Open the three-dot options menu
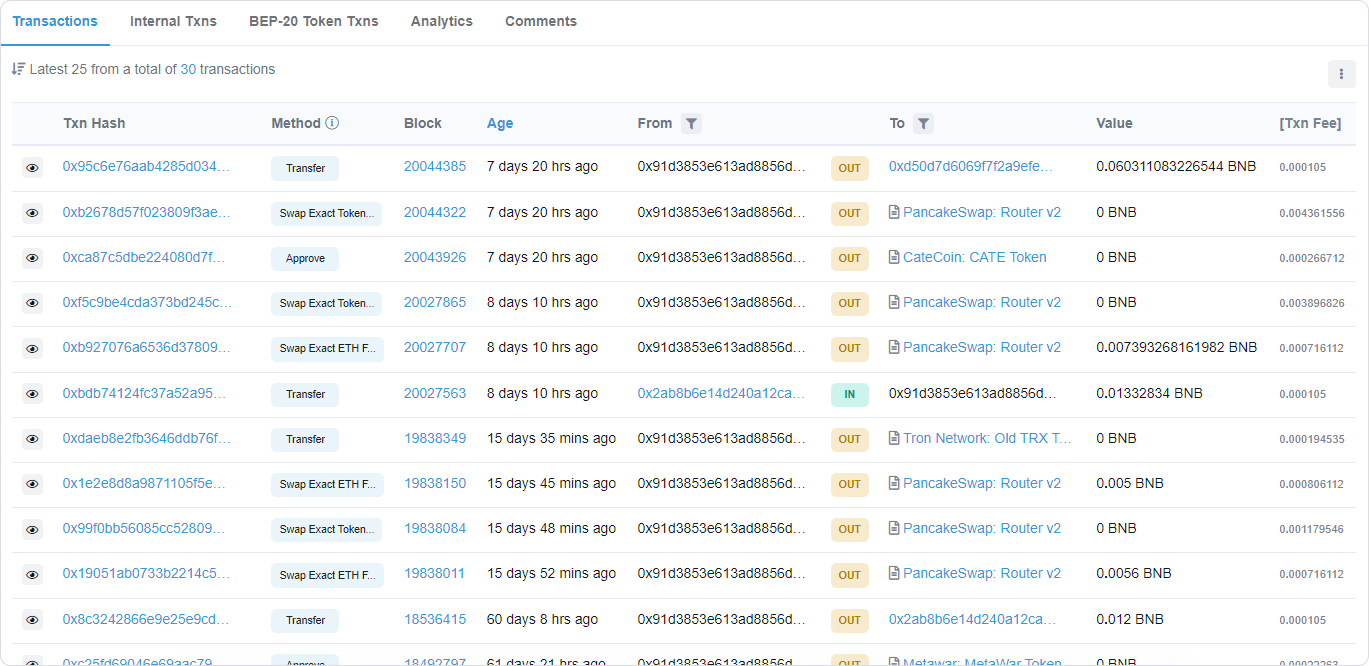 [1342, 74]
